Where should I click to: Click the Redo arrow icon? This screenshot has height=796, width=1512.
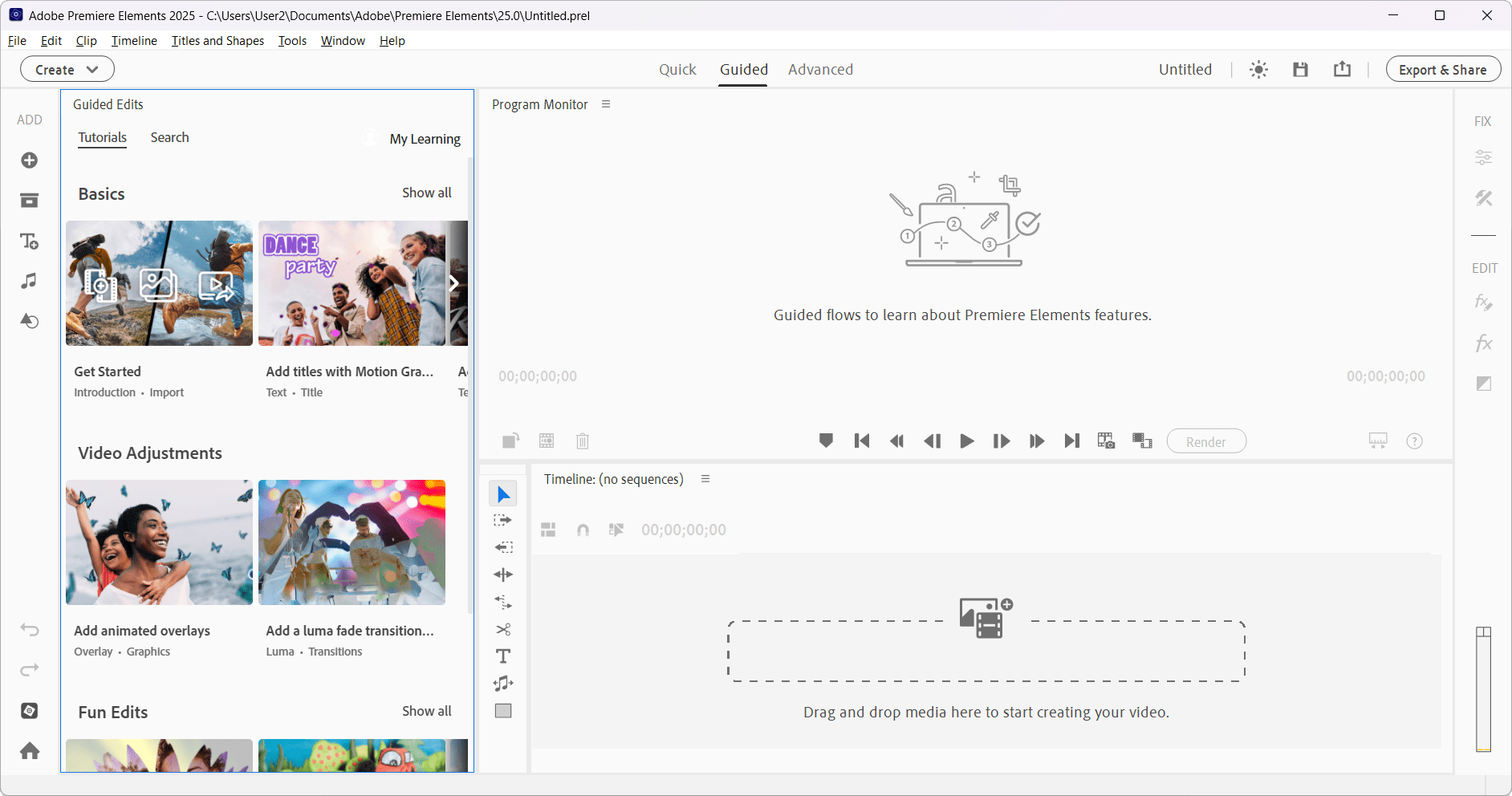click(x=30, y=670)
